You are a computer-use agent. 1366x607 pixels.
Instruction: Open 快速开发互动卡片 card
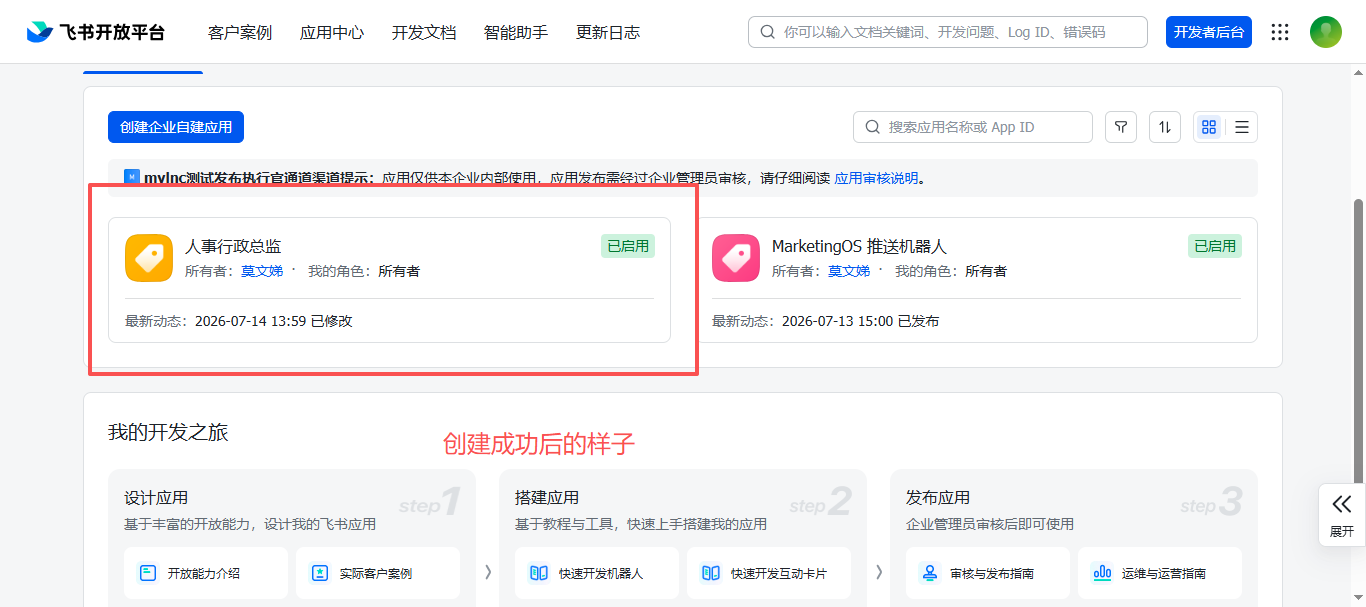coord(769,573)
